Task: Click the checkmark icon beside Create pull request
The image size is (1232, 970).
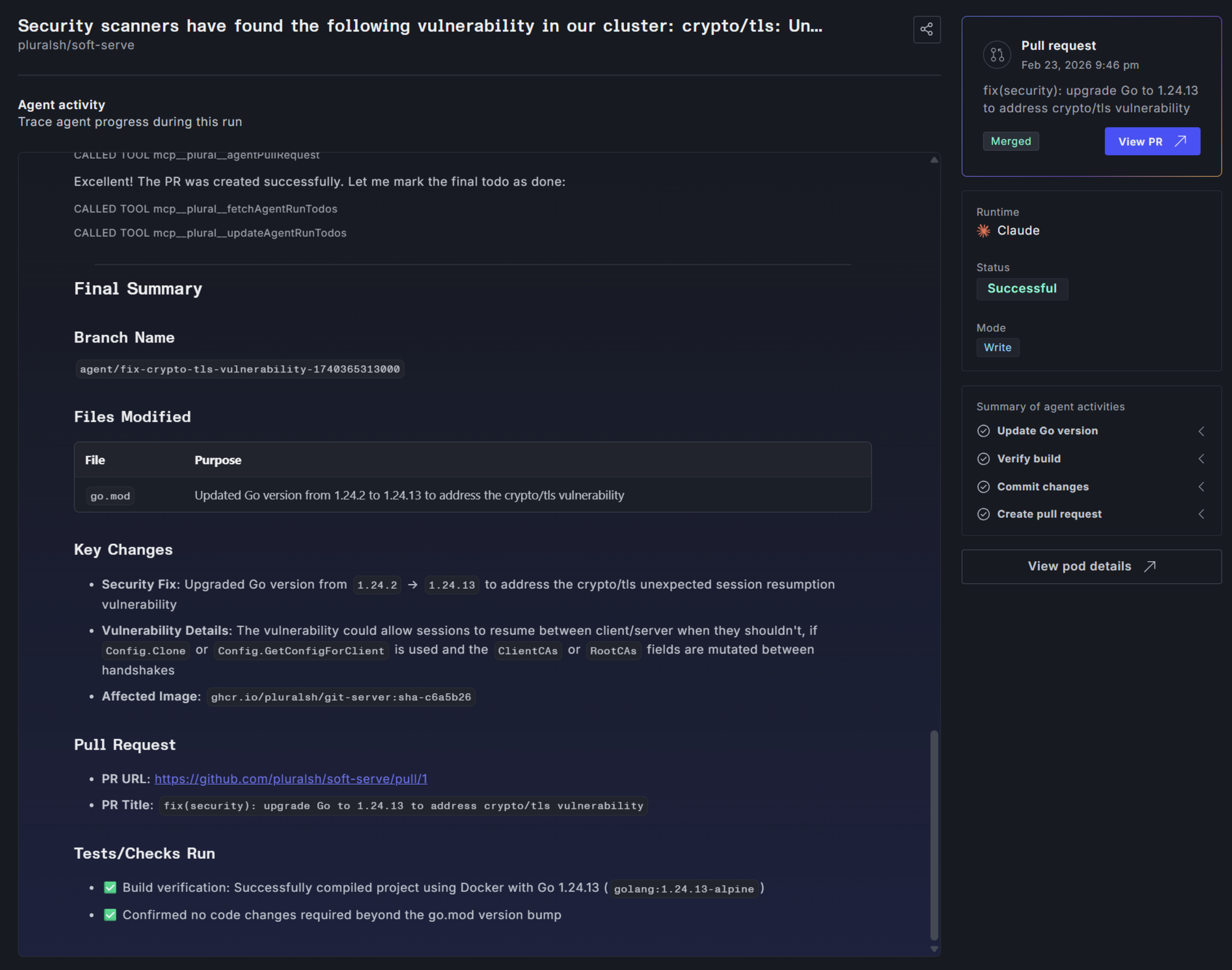Action: (983, 514)
